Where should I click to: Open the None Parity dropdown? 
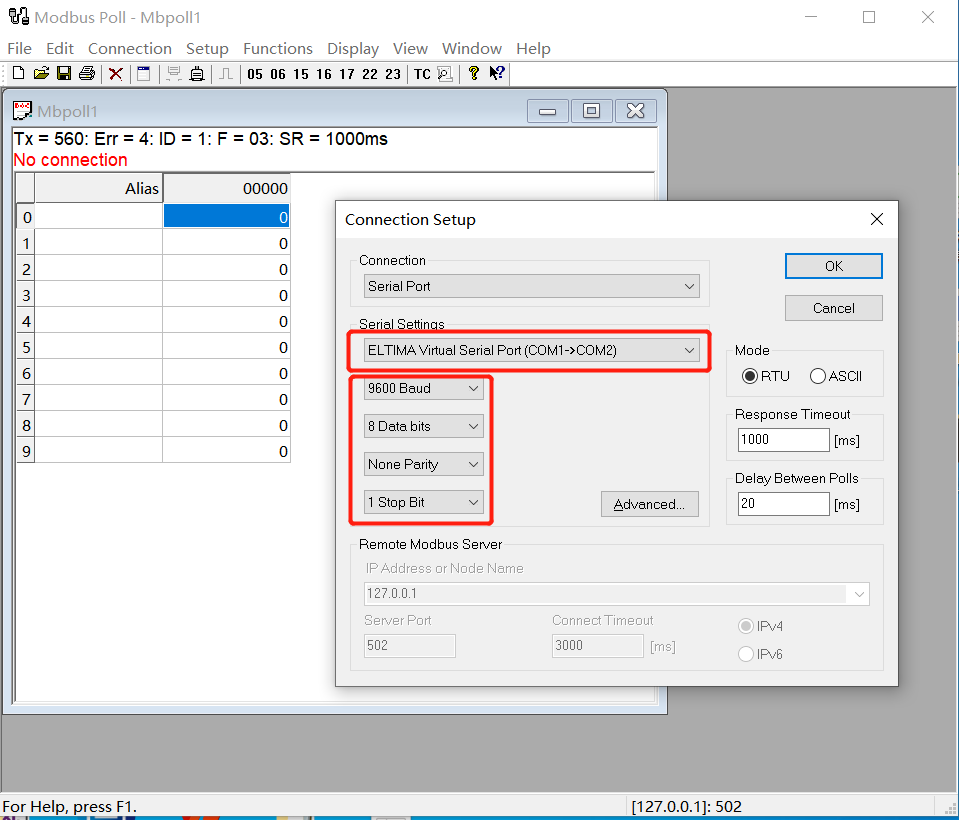click(423, 464)
